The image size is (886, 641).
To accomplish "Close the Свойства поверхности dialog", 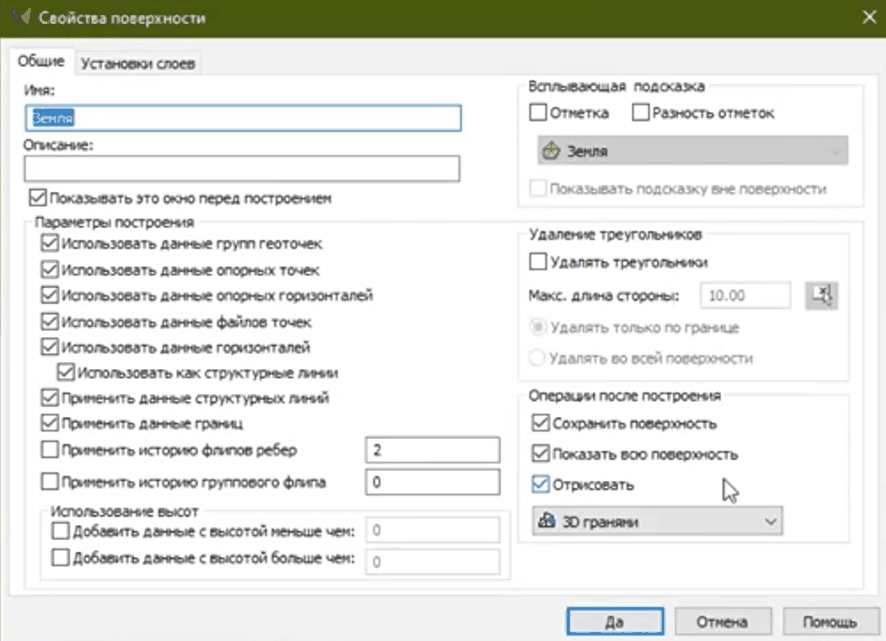I will point(866,18).
